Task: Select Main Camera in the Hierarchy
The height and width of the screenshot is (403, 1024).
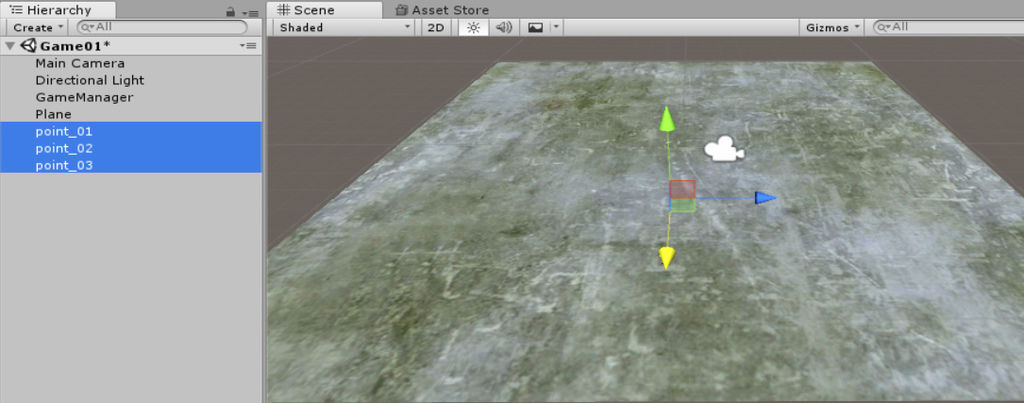Action: 131,63
